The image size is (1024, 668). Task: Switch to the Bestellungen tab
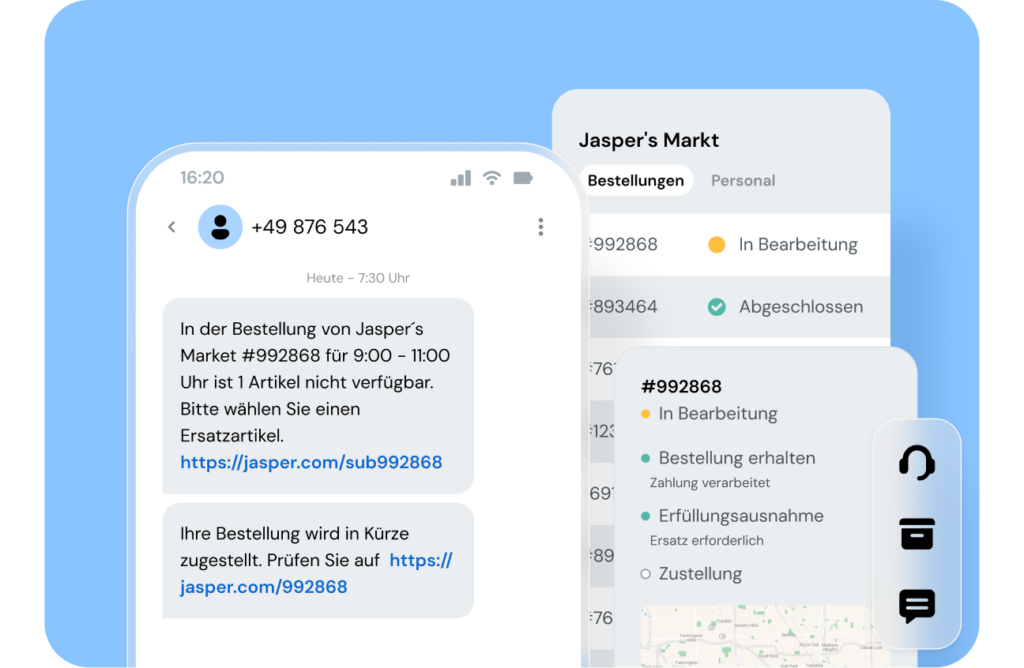point(636,180)
